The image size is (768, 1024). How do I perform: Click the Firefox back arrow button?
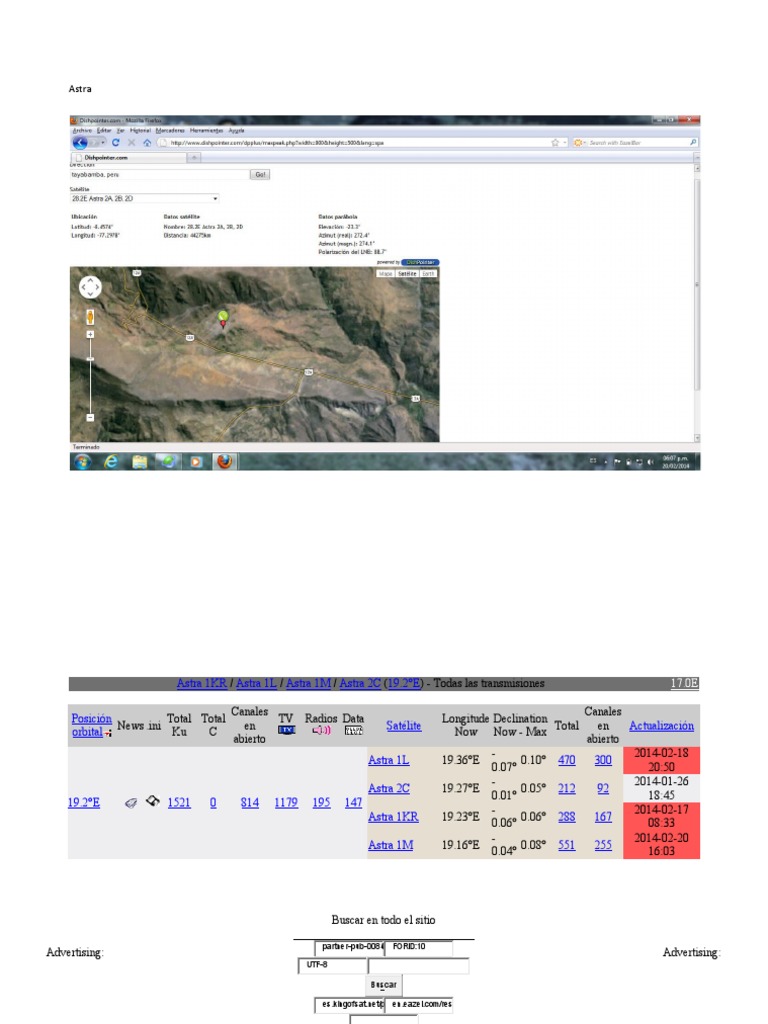80,142
